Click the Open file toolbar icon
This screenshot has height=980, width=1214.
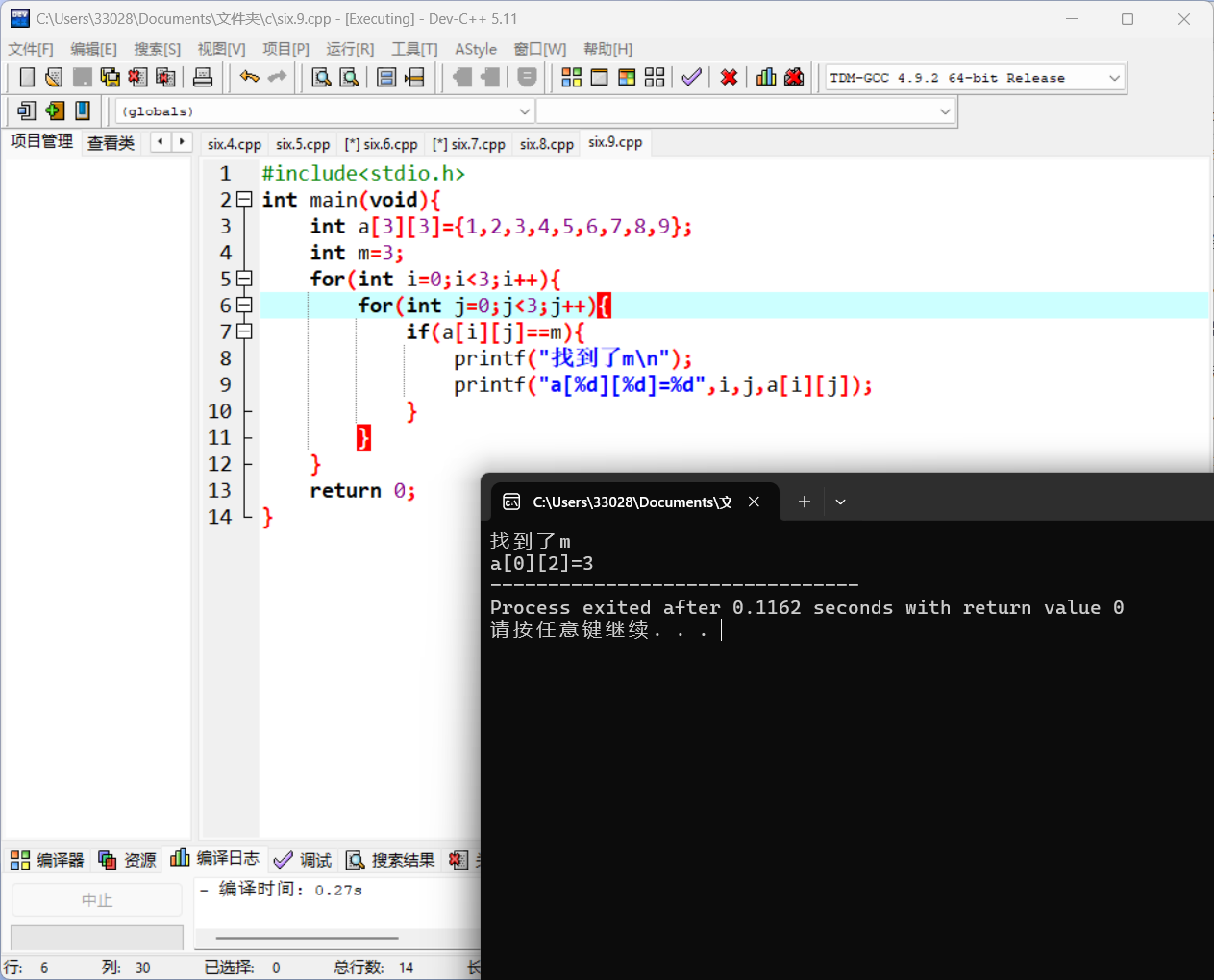click(x=54, y=77)
